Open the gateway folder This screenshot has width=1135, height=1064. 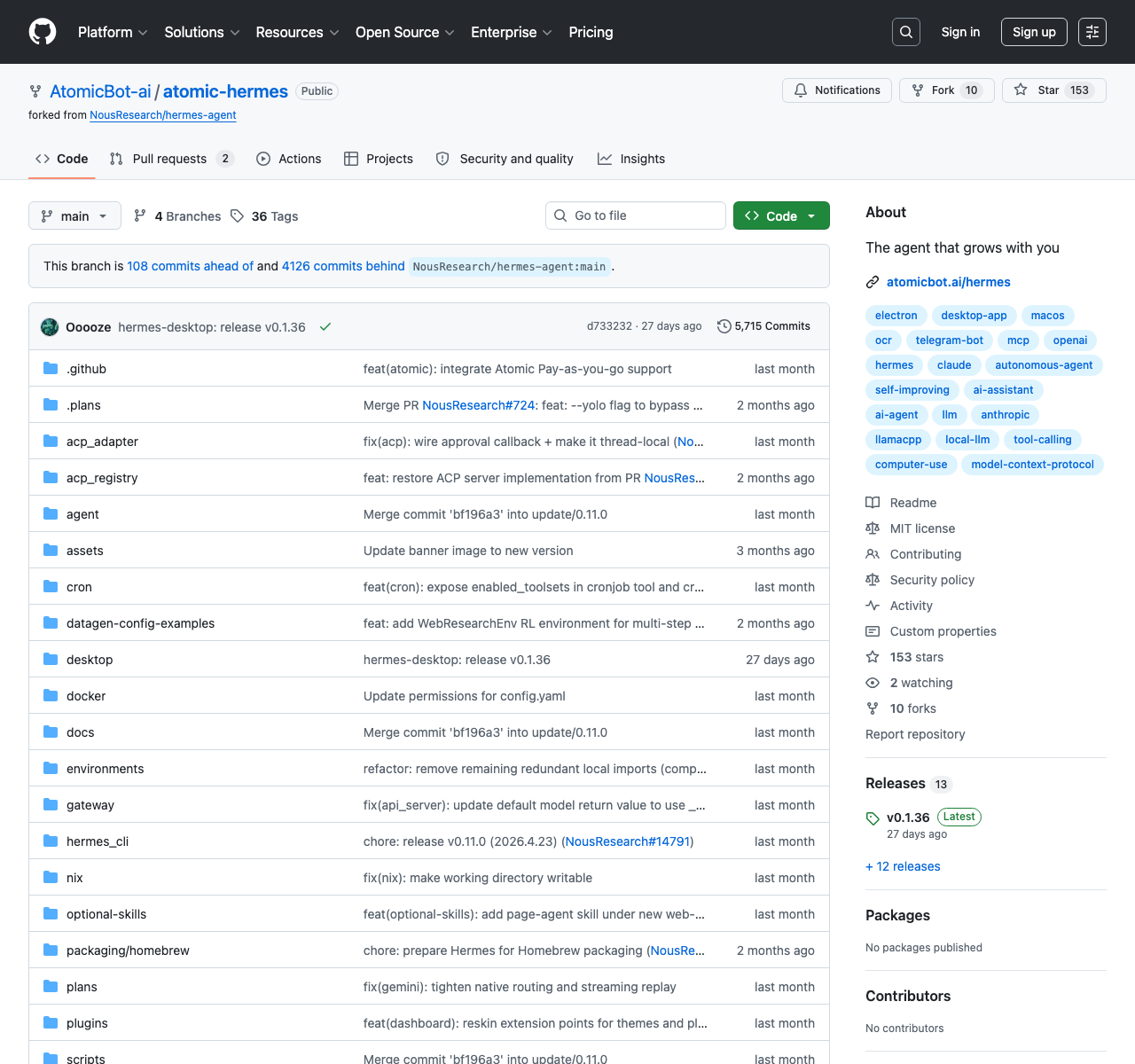point(90,805)
